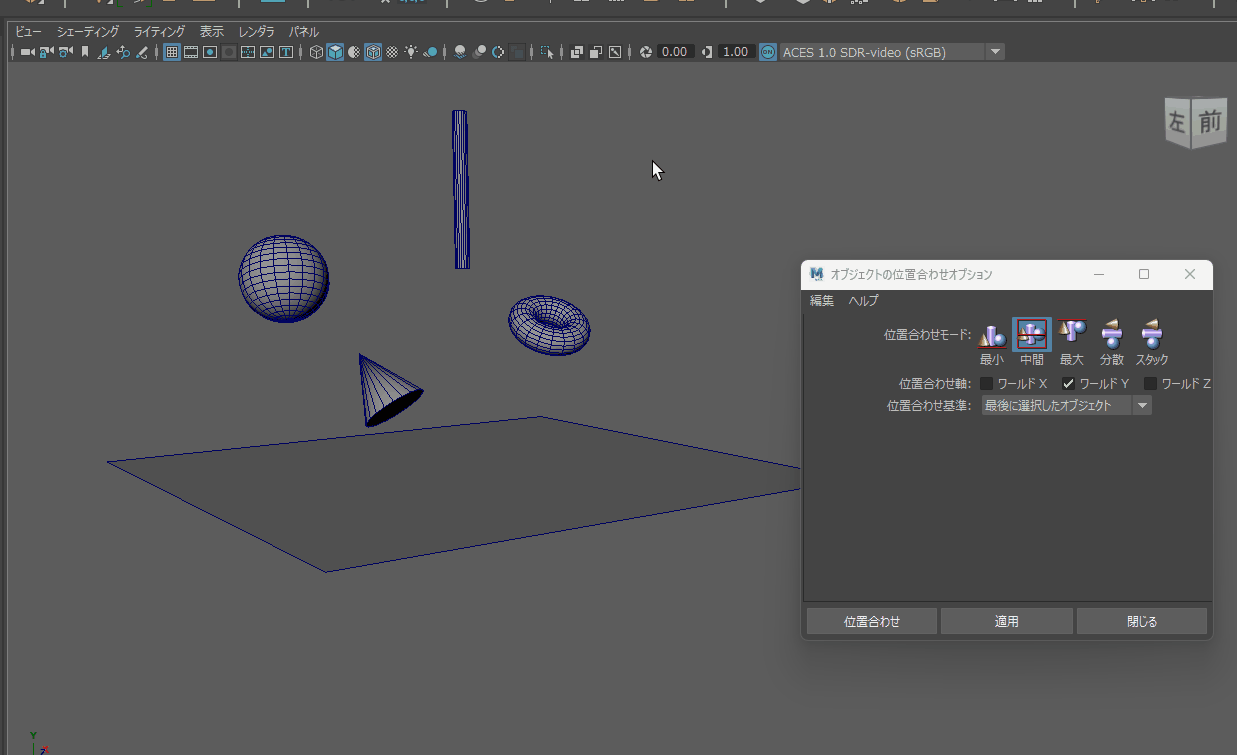
Task: Choose the 最大 alignment mode icon
Action: (x=1072, y=334)
